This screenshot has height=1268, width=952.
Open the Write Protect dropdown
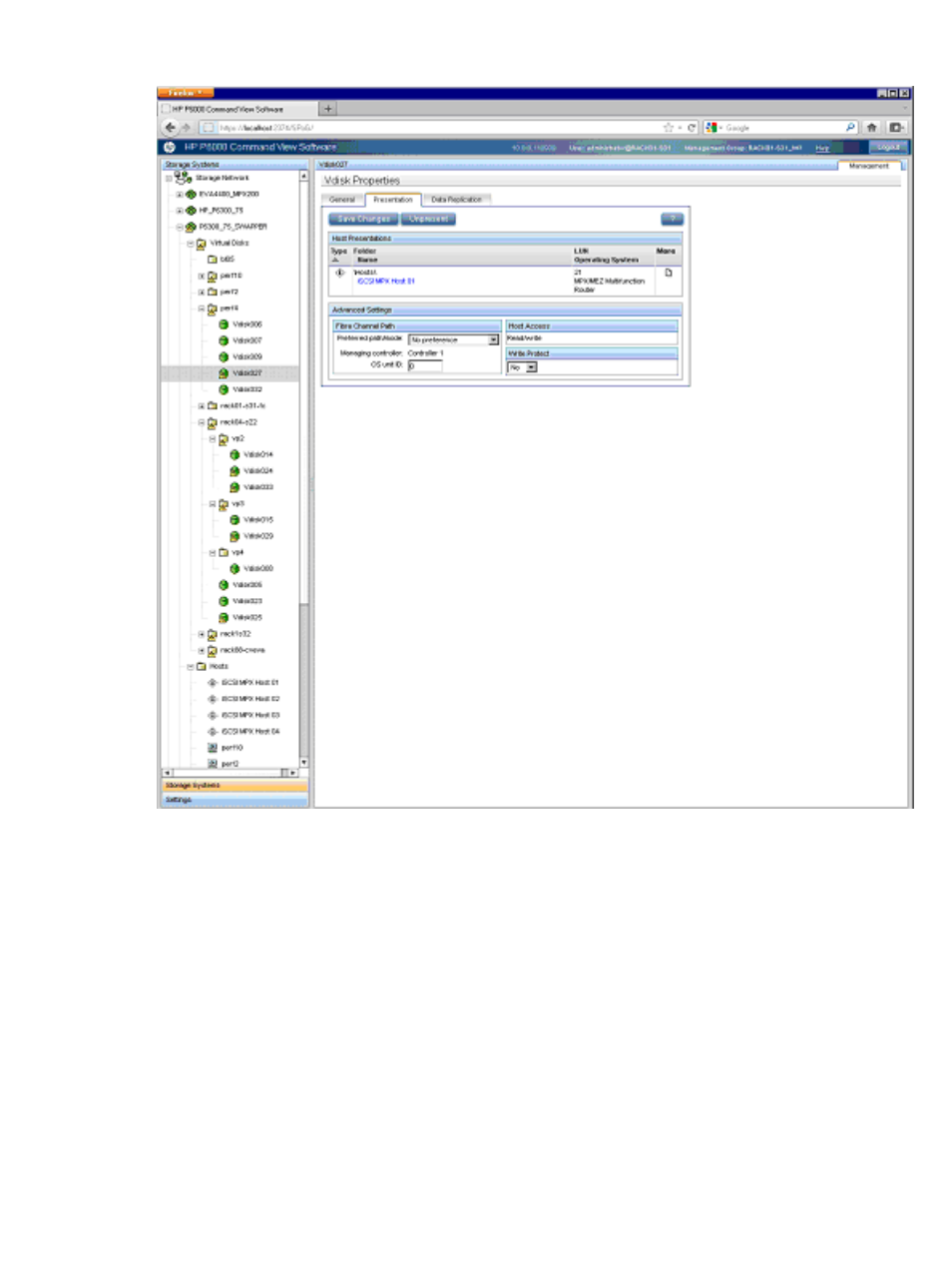531,367
